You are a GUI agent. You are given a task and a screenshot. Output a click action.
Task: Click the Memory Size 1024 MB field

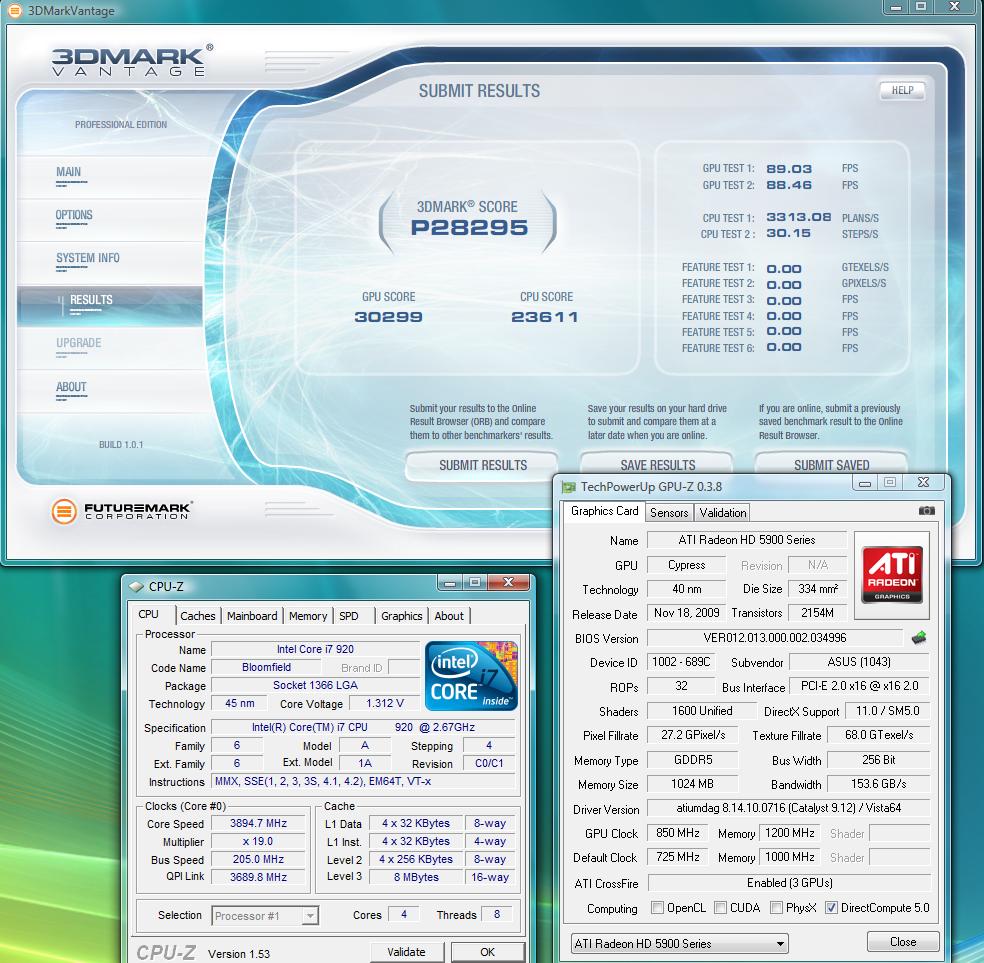tap(692, 784)
